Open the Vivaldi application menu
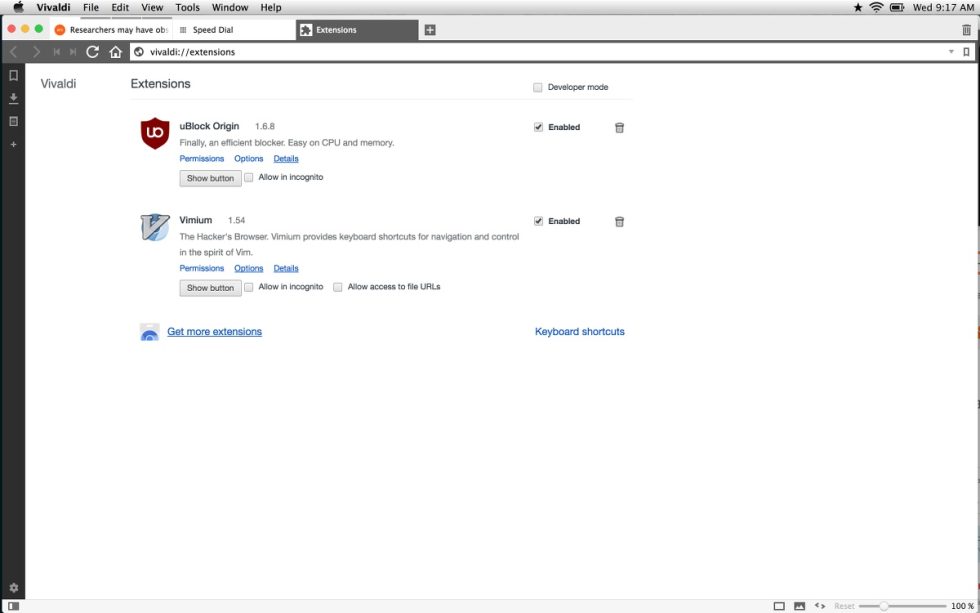The height and width of the screenshot is (613, 980). (53, 7)
